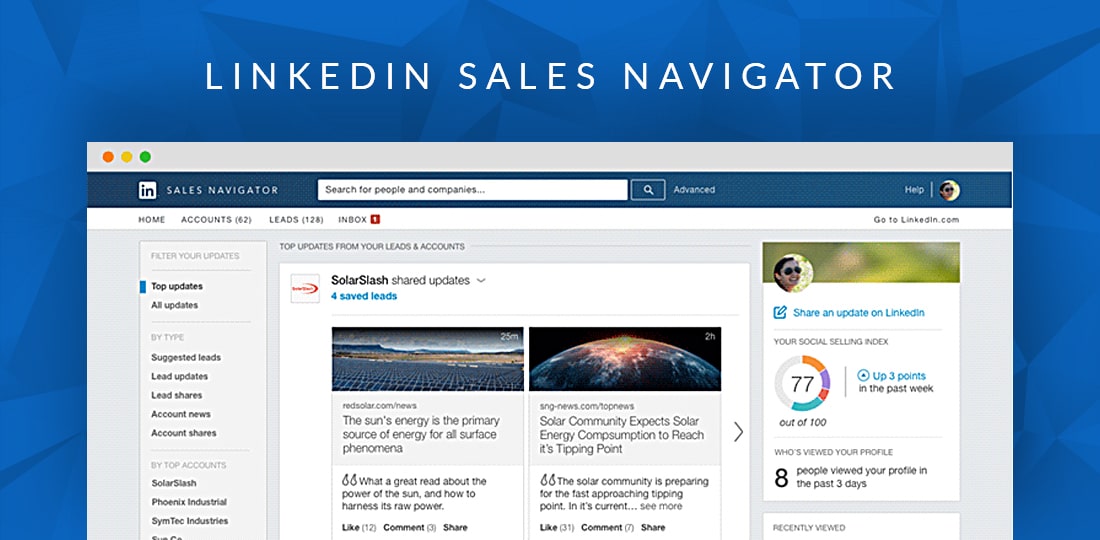Image resolution: width=1100 pixels, height=540 pixels.
Task: Open the LEADS (128) tab
Action: click(296, 220)
